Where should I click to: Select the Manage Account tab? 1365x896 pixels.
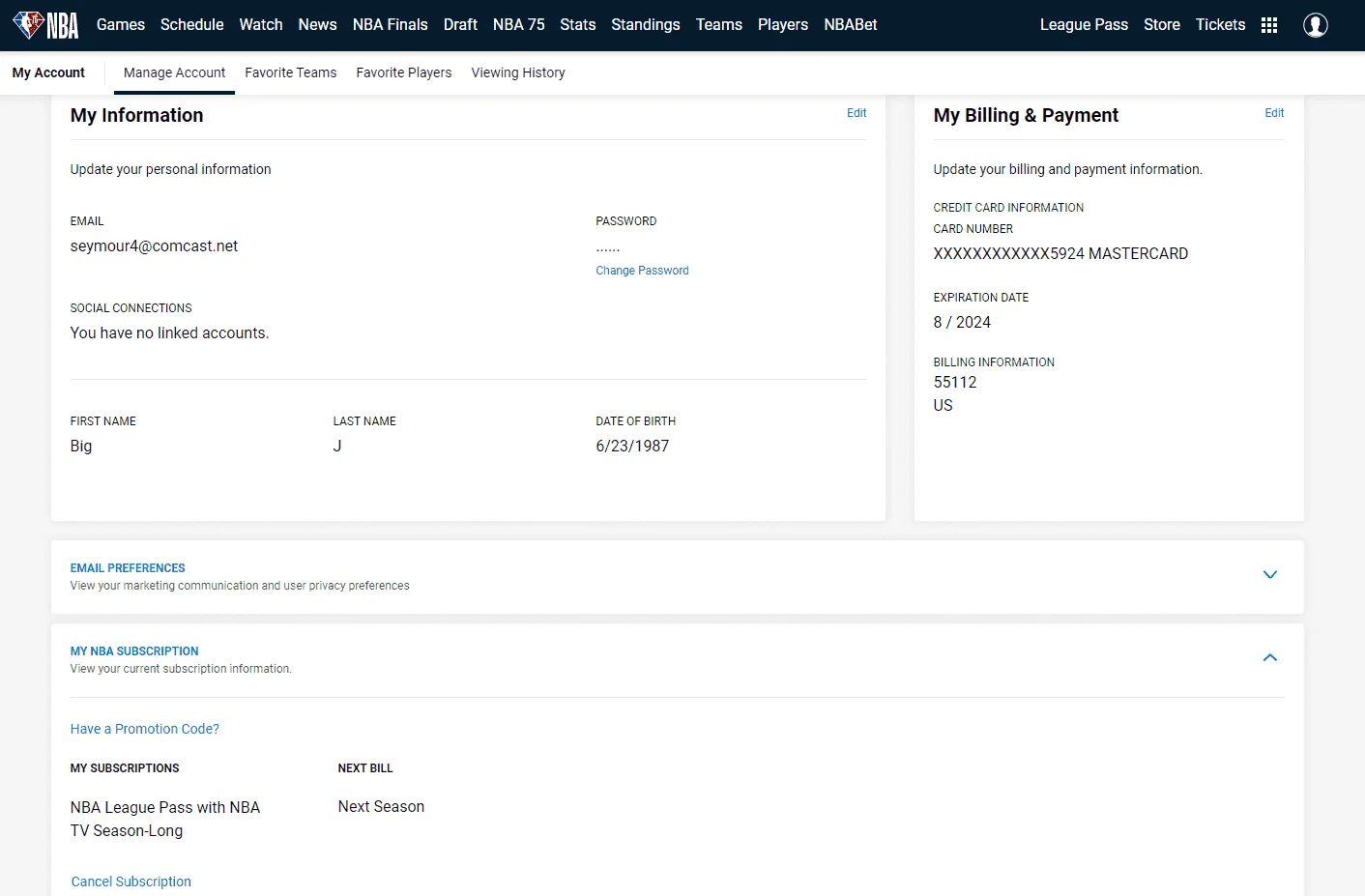(x=174, y=72)
